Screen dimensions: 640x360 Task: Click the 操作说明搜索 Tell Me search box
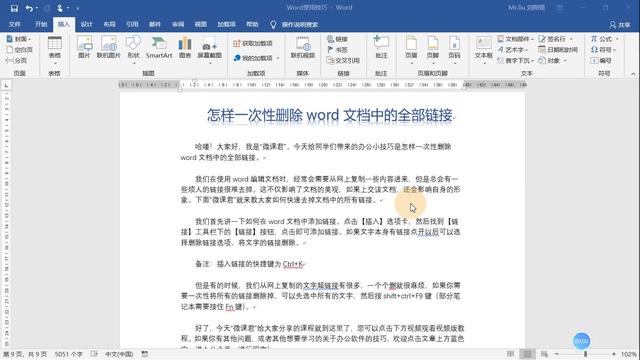295,24
